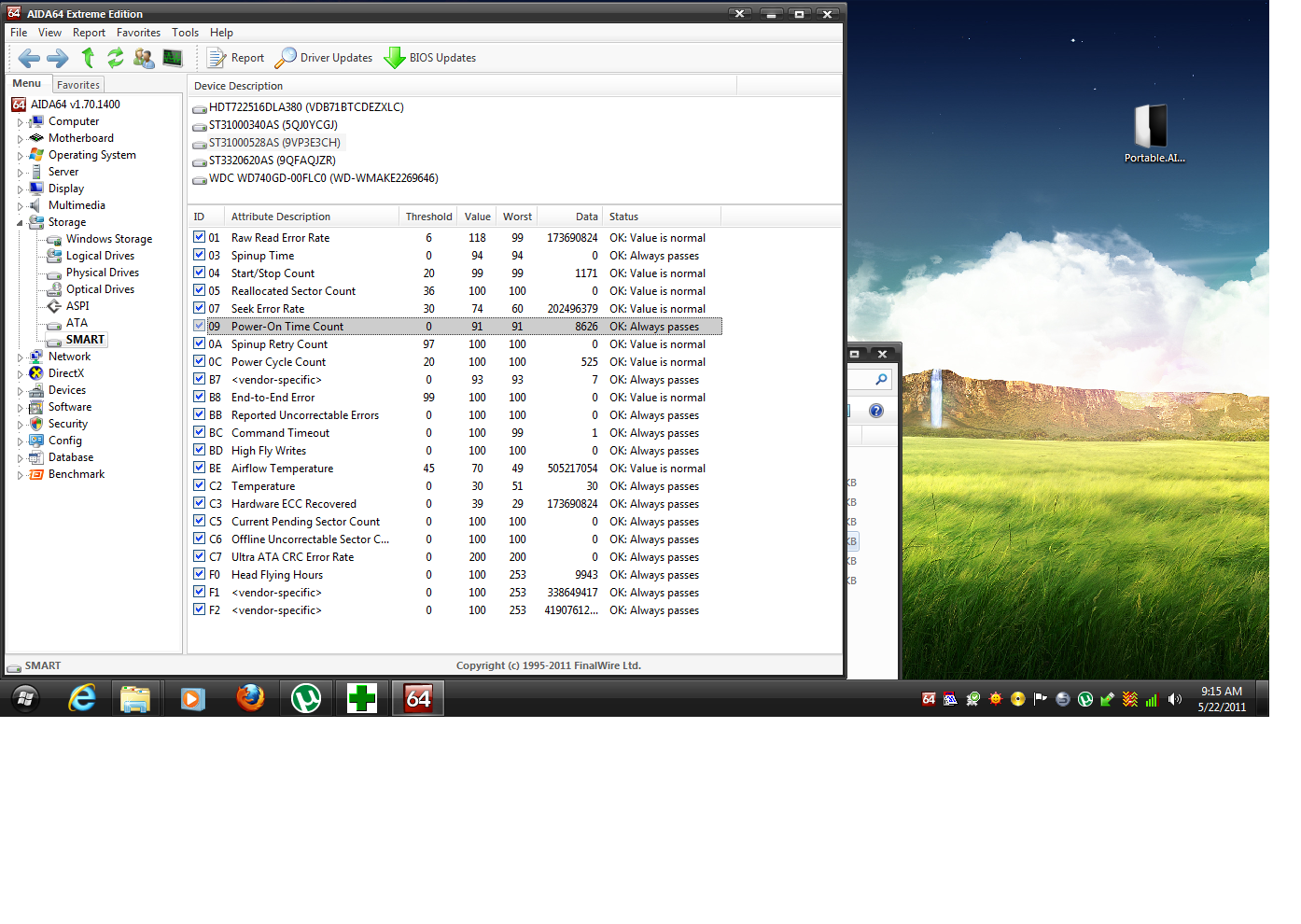This screenshot has height=924, width=1301.
Task: Open the View menu
Action: [50, 33]
